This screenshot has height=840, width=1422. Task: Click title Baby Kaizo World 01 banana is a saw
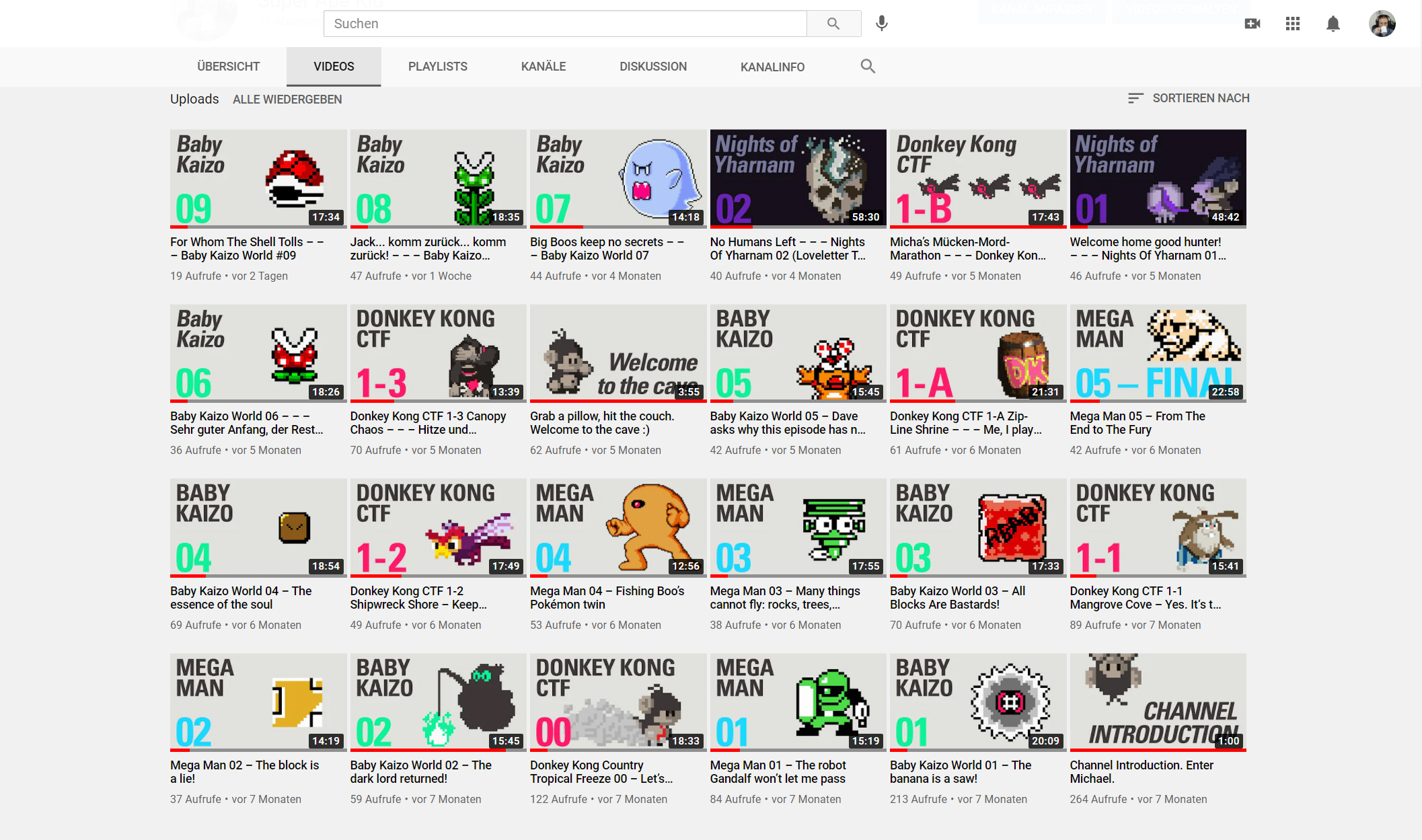(961, 771)
